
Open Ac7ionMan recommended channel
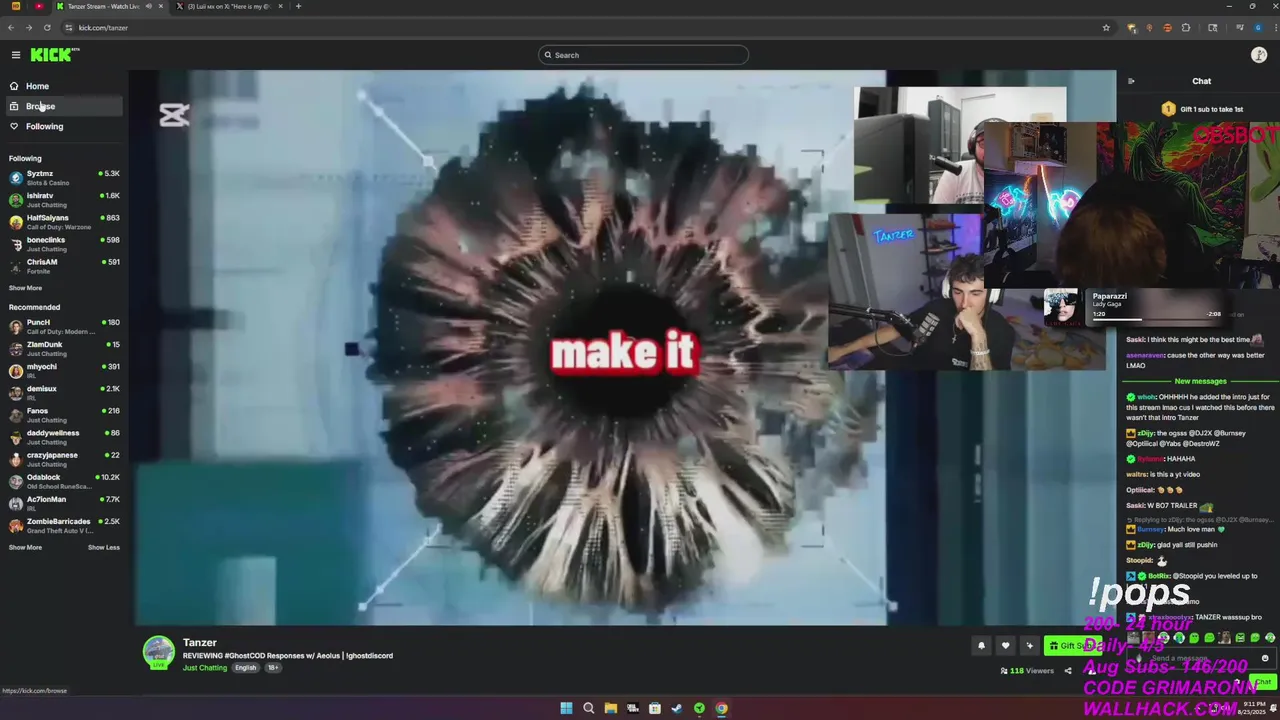click(64, 503)
